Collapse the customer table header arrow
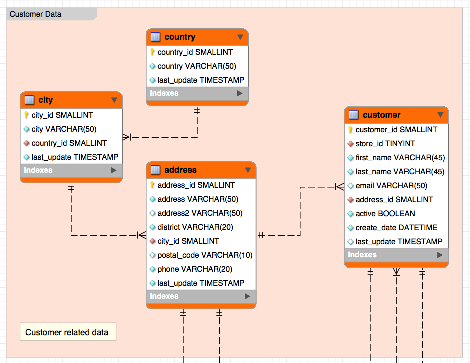This screenshot has width=470, height=363. point(440,115)
